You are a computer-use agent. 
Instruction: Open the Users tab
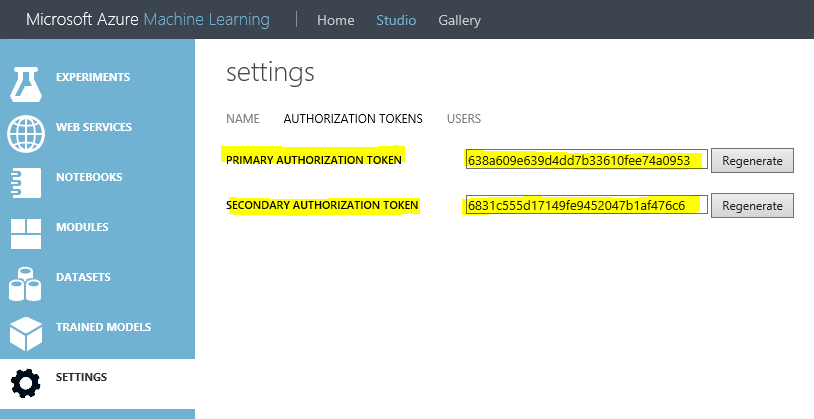464,119
